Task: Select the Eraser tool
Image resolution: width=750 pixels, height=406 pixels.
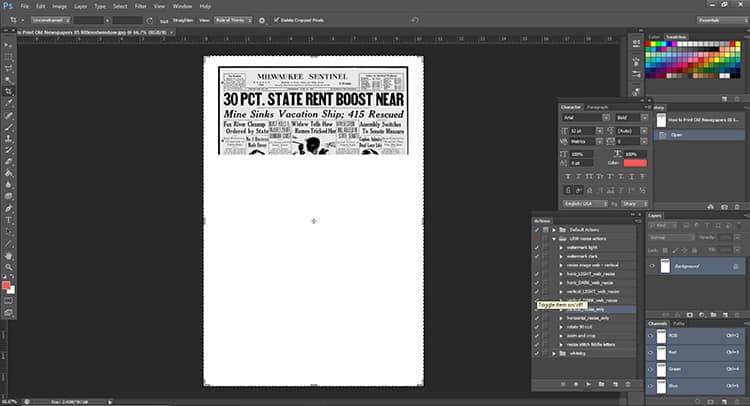Action: (x=9, y=162)
